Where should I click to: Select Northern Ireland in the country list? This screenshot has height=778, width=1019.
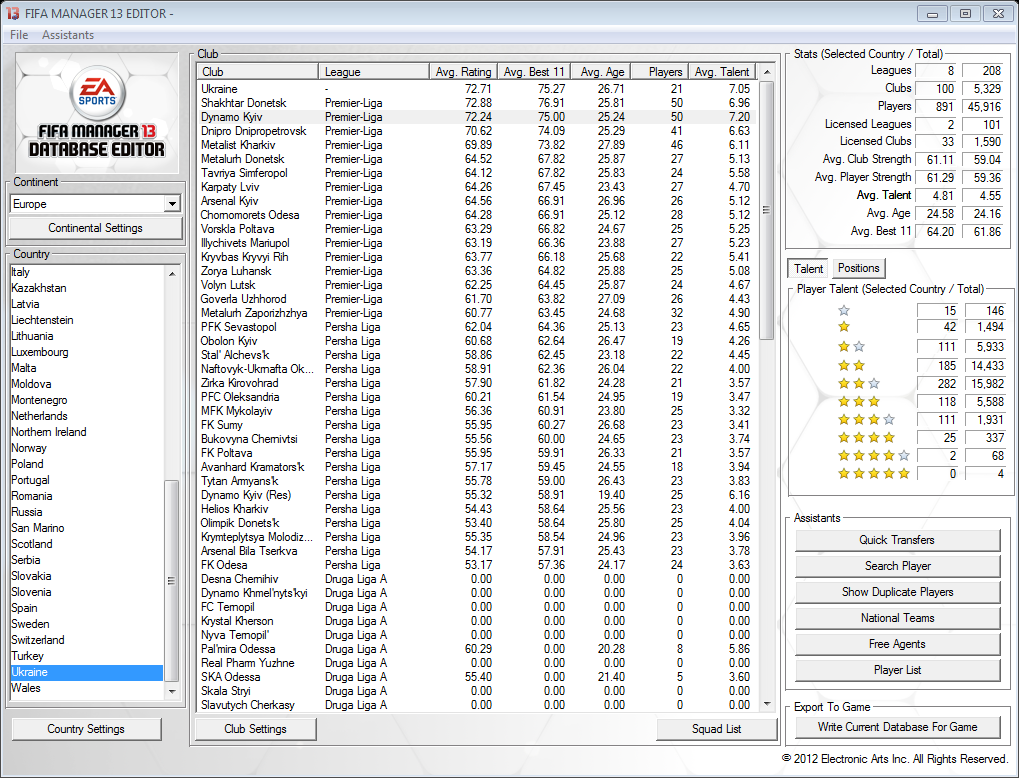pyautogui.click(x=86, y=432)
